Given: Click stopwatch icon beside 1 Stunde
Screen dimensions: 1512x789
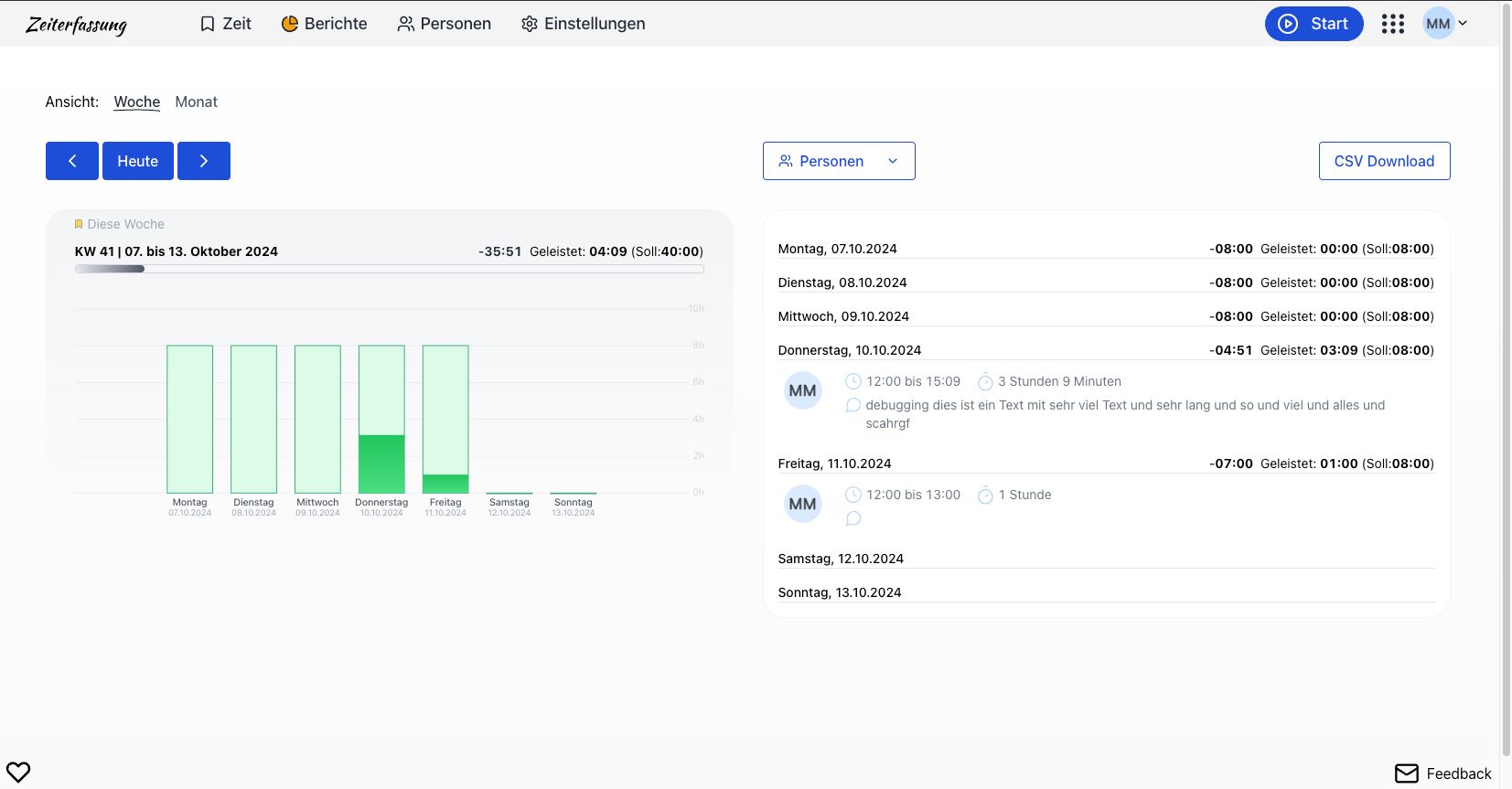Looking at the screenshot, I should pyautogui.click(x=985, y=496).
